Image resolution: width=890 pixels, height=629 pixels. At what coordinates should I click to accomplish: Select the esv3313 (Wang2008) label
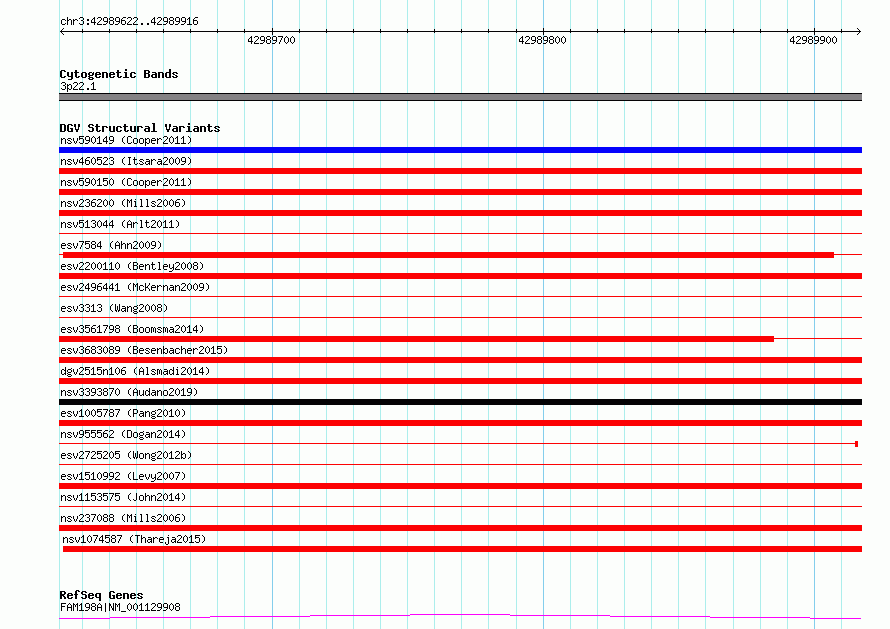click(114, 308)
